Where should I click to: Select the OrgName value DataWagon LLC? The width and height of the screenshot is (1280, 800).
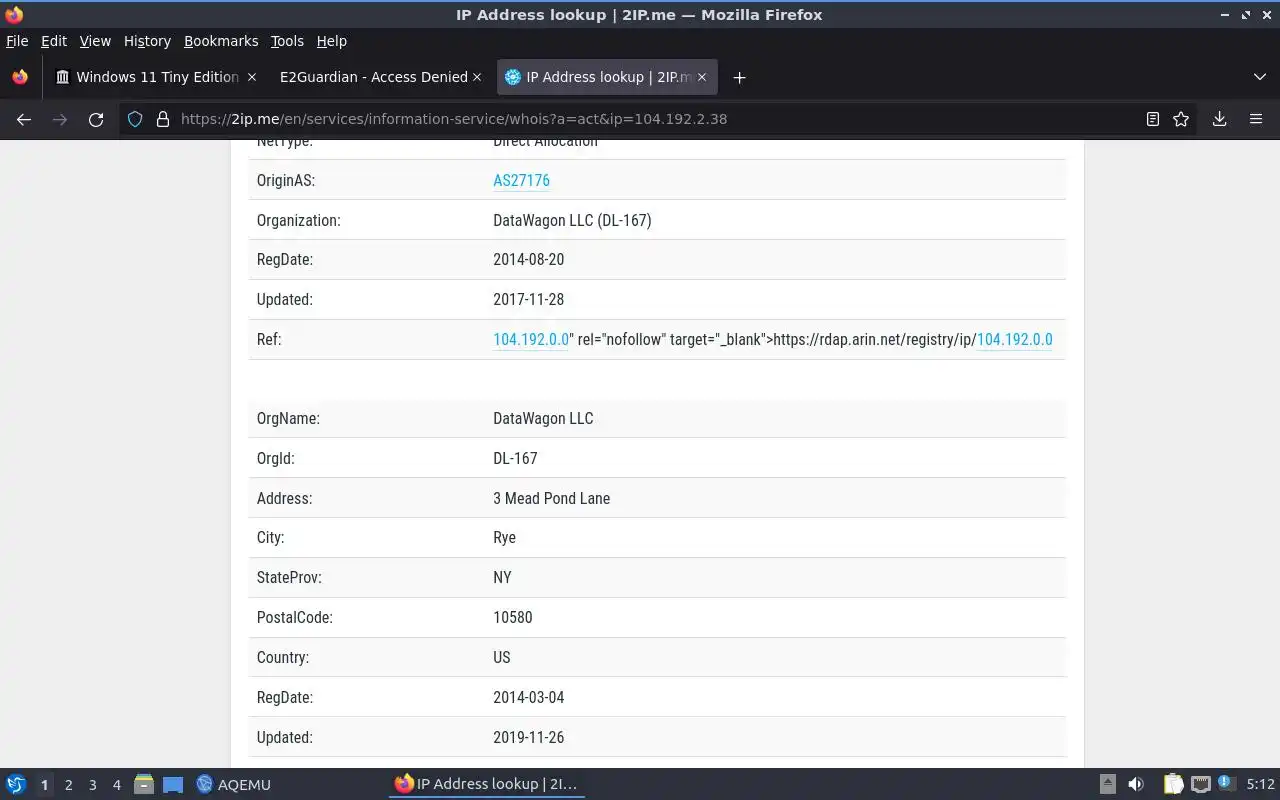[543, 418]
